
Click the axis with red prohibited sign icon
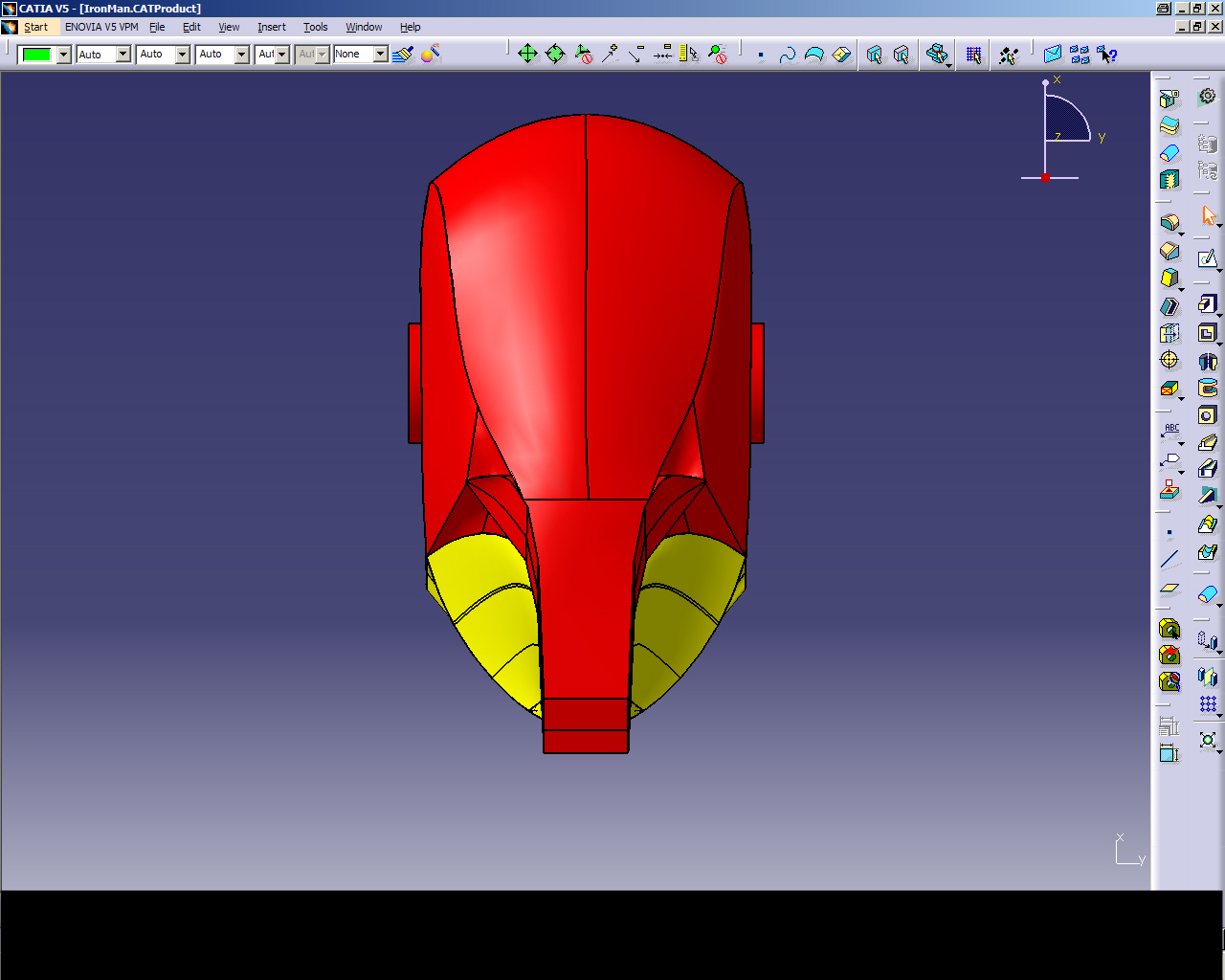pos(583,55)
